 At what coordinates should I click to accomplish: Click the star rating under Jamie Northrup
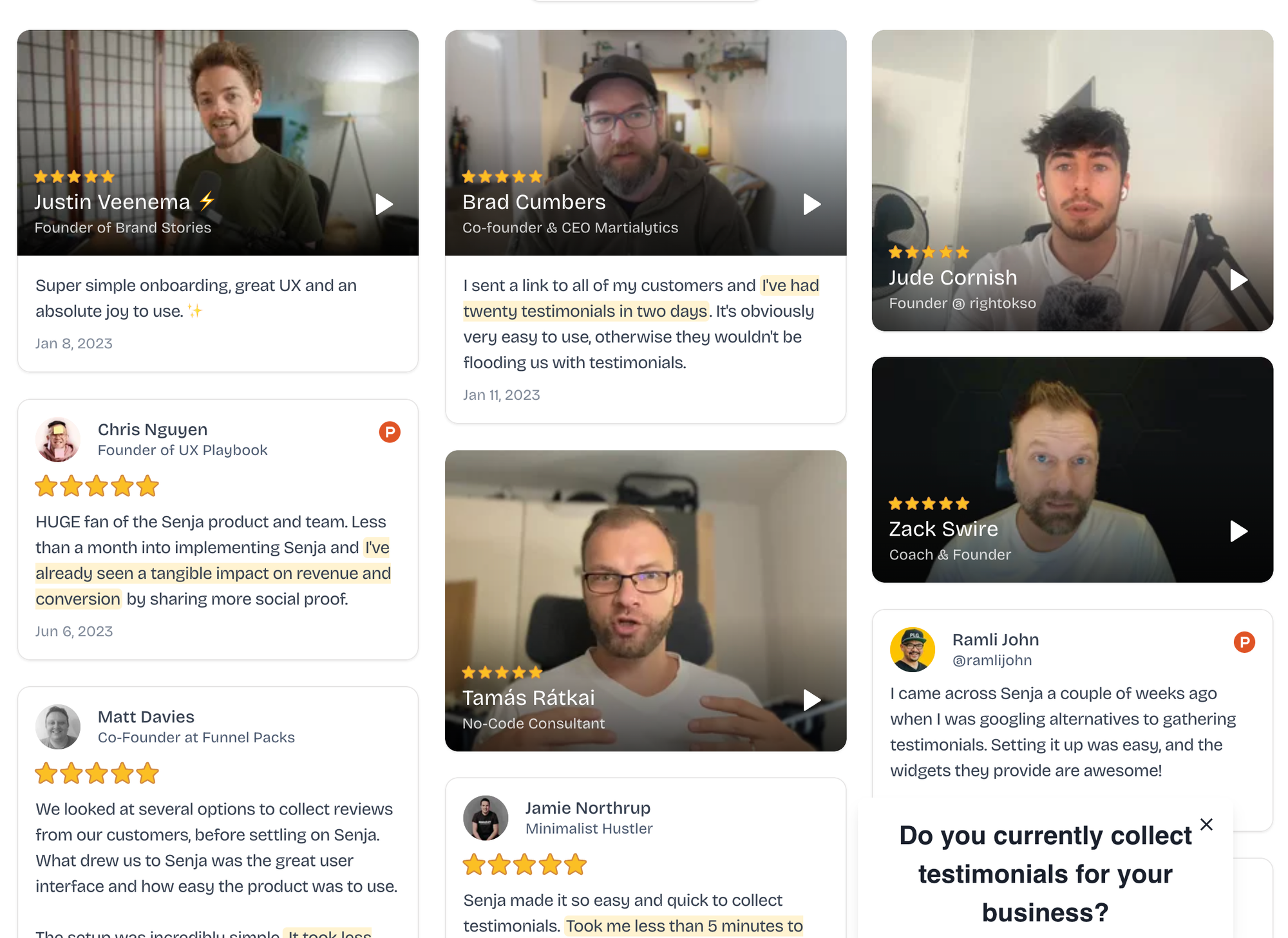pos(524,865)
